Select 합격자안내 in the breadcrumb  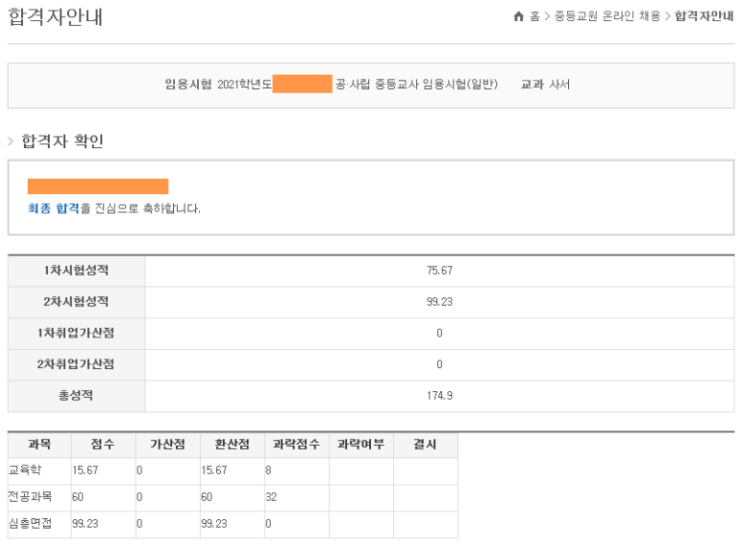(705, 17)
